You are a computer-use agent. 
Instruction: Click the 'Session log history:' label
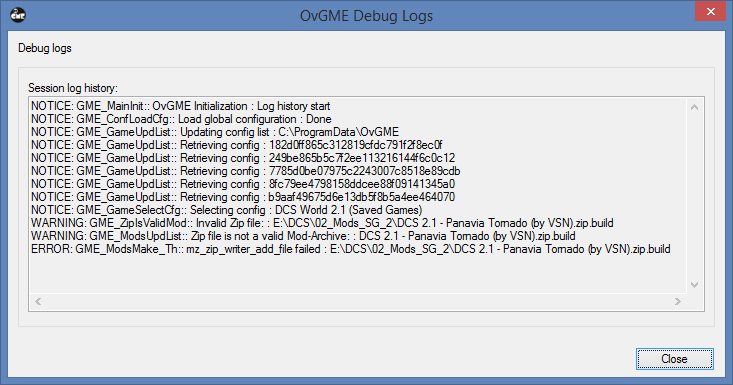point(73,88)
